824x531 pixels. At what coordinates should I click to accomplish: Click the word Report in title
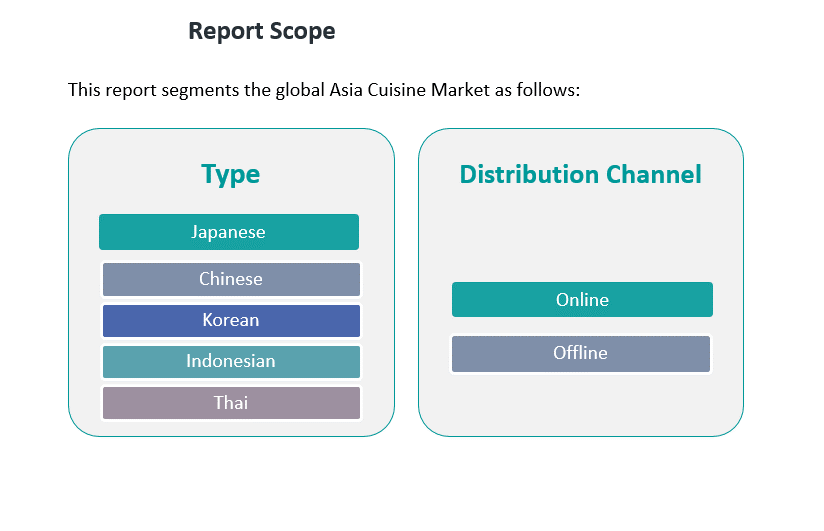224,31
